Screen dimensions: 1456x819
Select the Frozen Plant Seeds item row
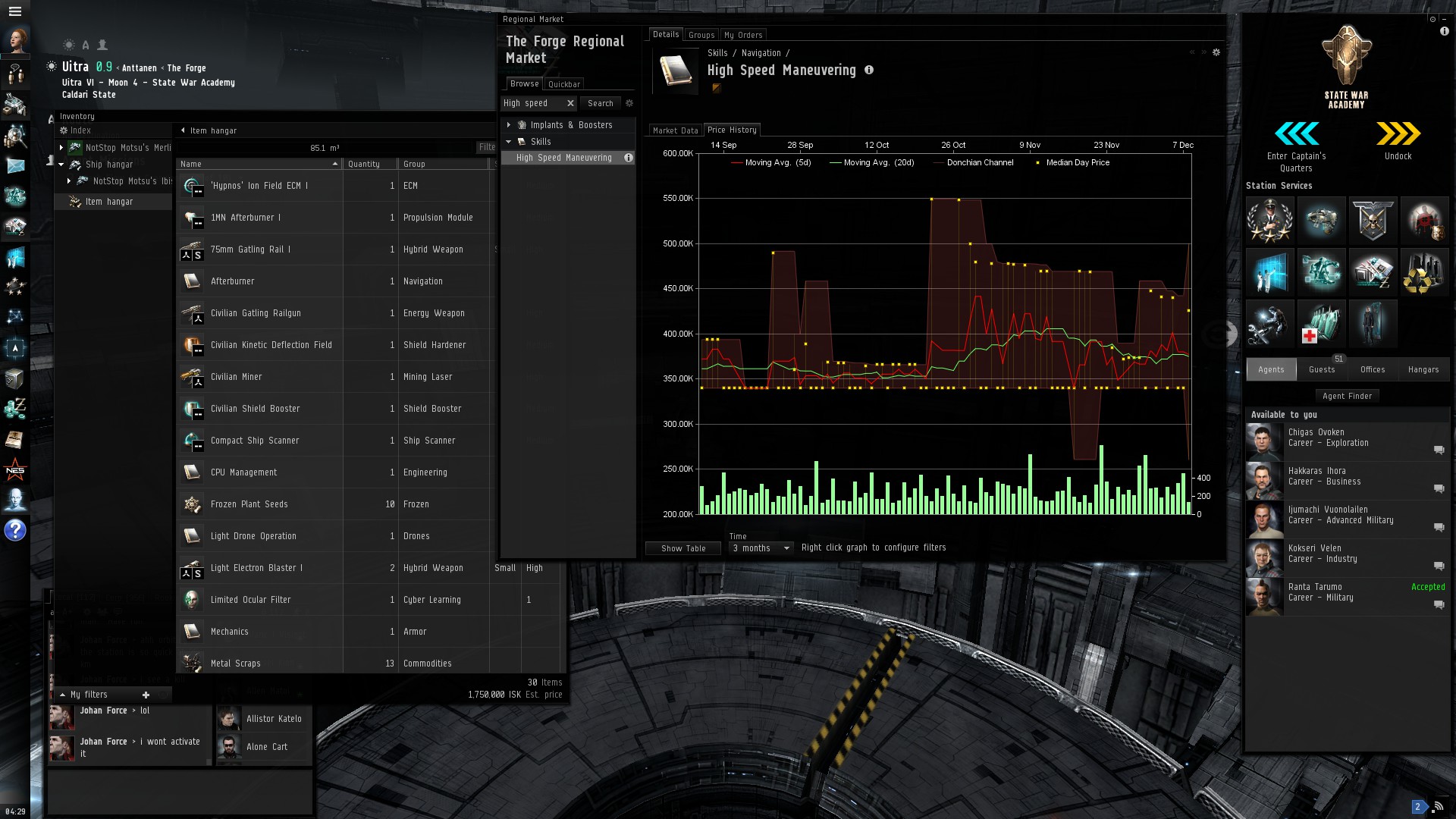tap(336, 504)
